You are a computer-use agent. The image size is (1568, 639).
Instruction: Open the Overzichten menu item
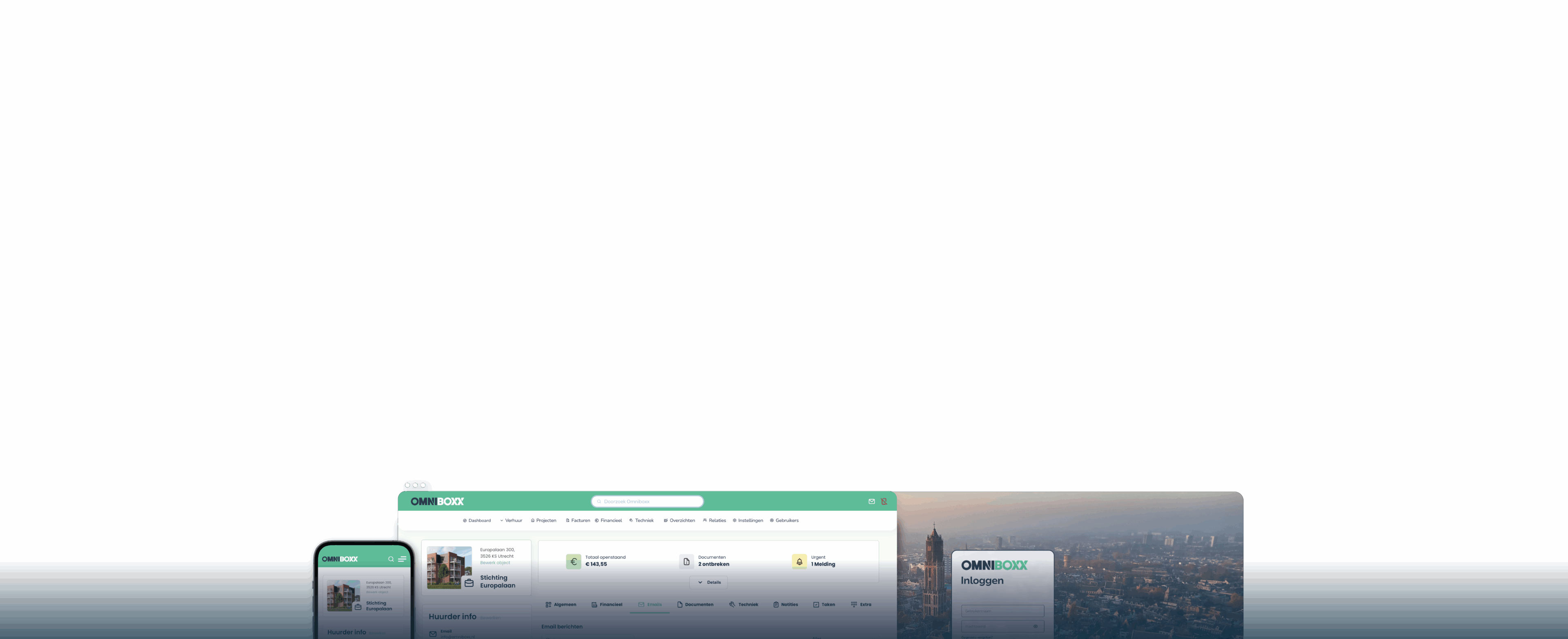679,520
